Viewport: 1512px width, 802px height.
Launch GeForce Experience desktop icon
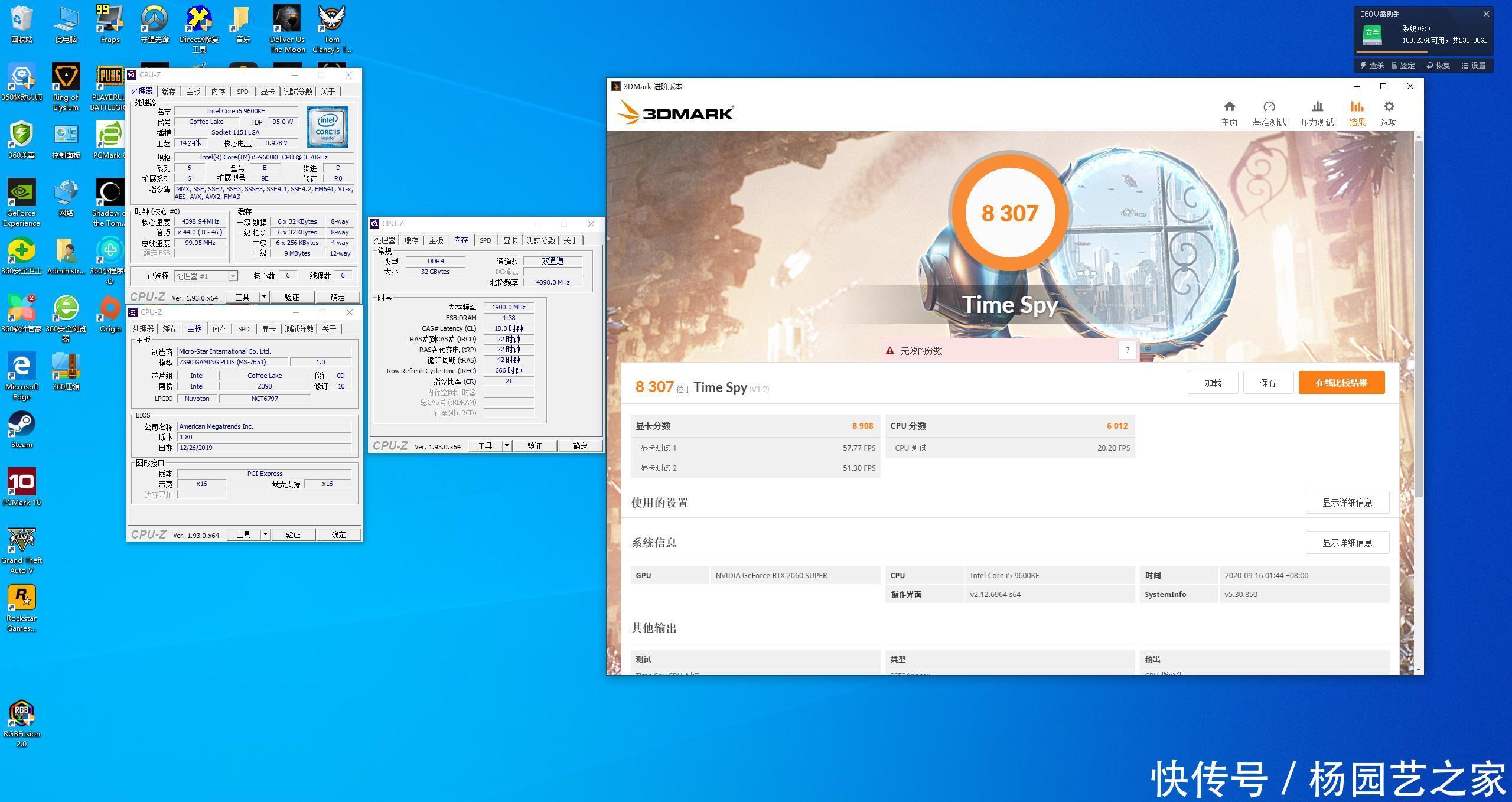[x=22, y=203]
